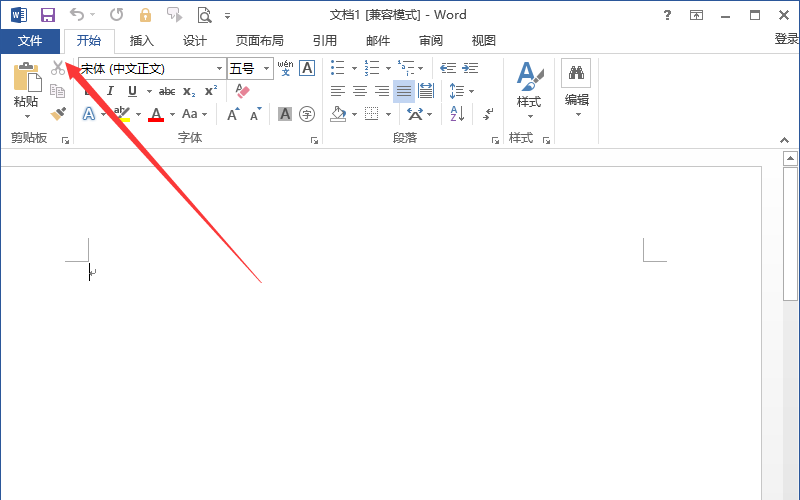Align text left
Screen dimensions: 800x500
(x=338, y=91)
